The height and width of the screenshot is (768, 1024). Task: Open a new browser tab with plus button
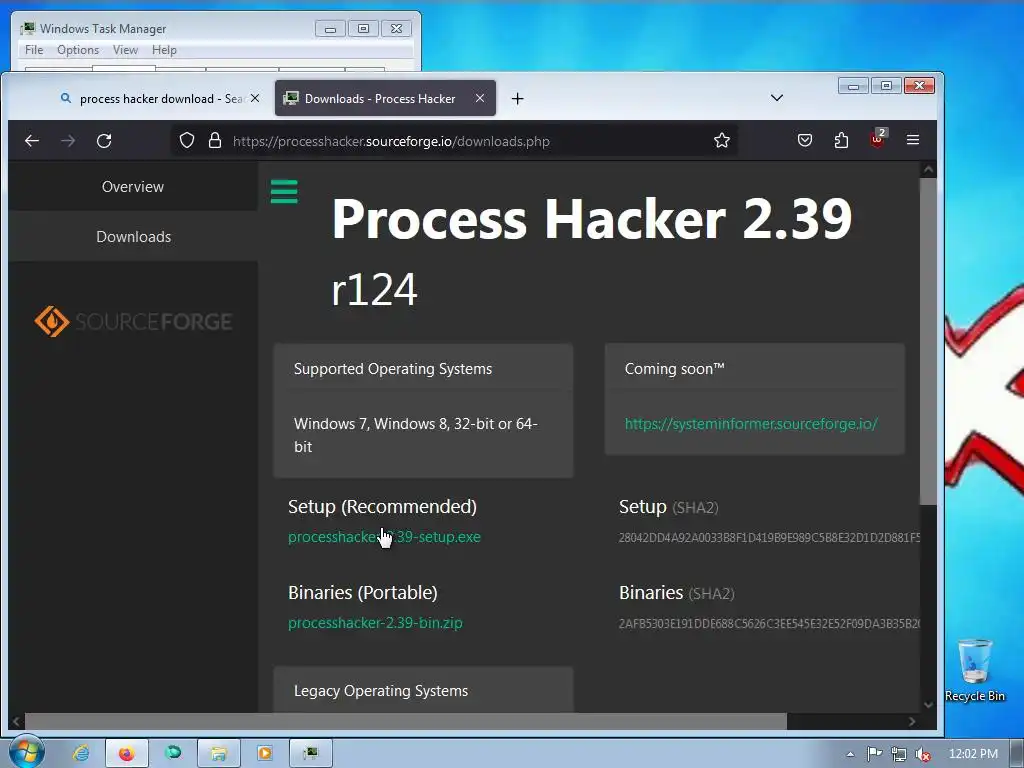[517, 99]
